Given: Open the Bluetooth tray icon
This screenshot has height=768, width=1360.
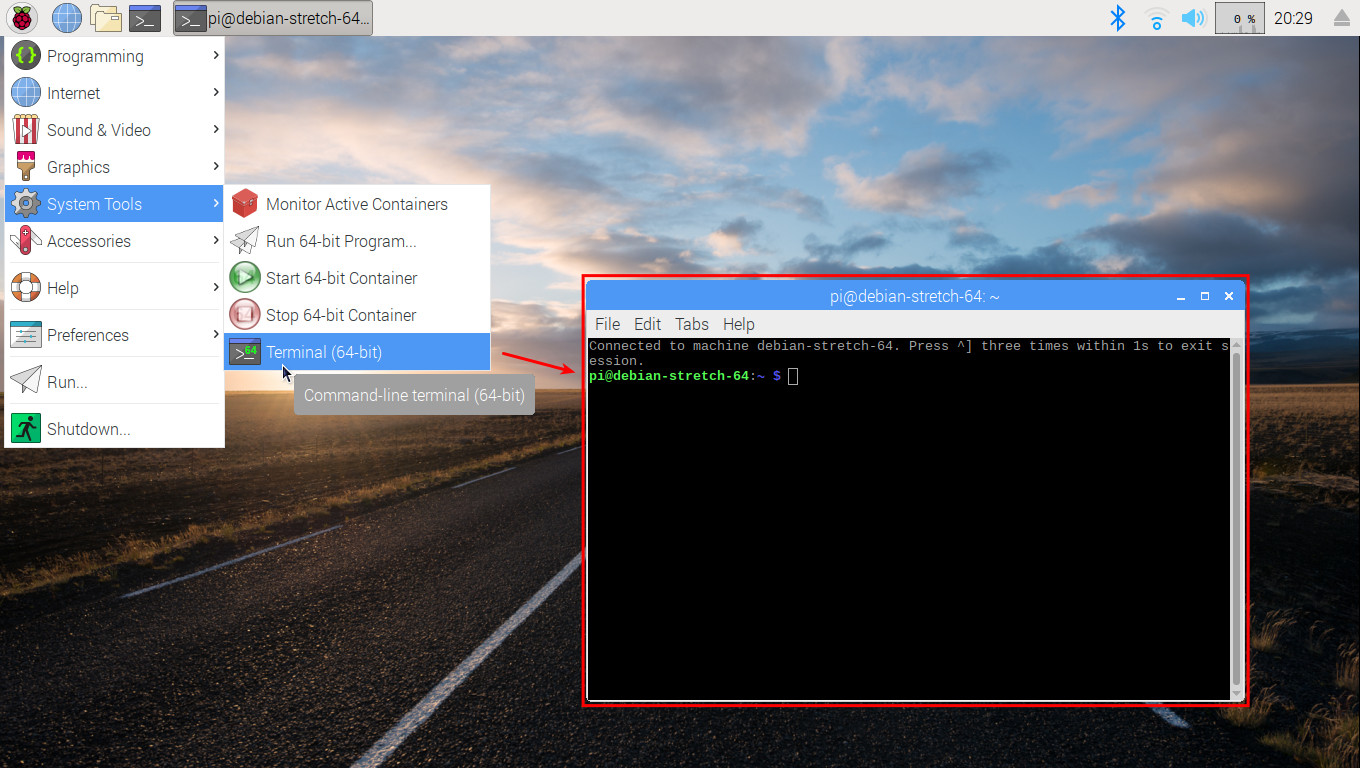Looking at the screenshot, I should click(x=1118, y=18).
